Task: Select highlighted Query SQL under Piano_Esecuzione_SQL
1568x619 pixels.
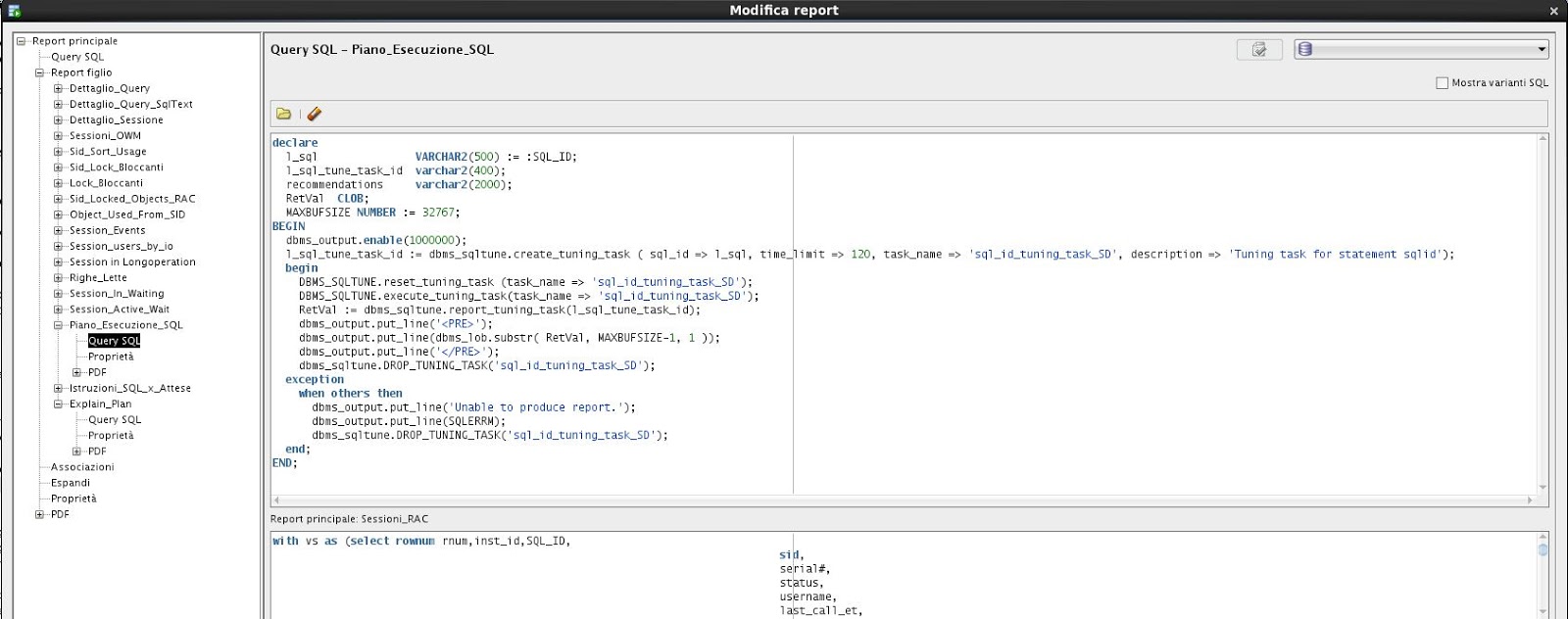Action: point(114,341)
